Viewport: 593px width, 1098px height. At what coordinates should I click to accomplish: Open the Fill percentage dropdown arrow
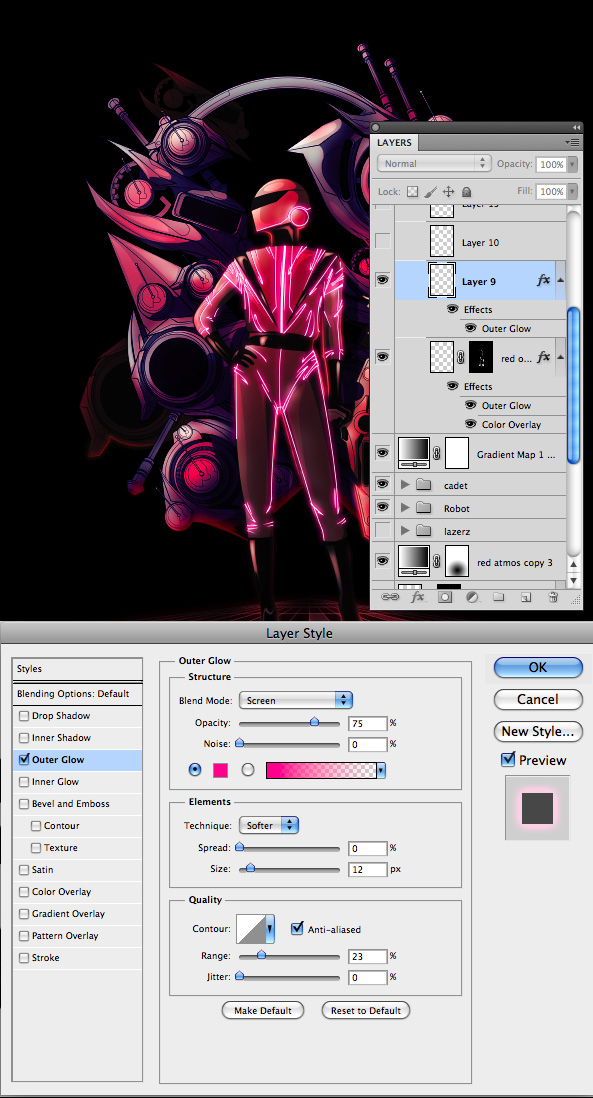(572, 191)
